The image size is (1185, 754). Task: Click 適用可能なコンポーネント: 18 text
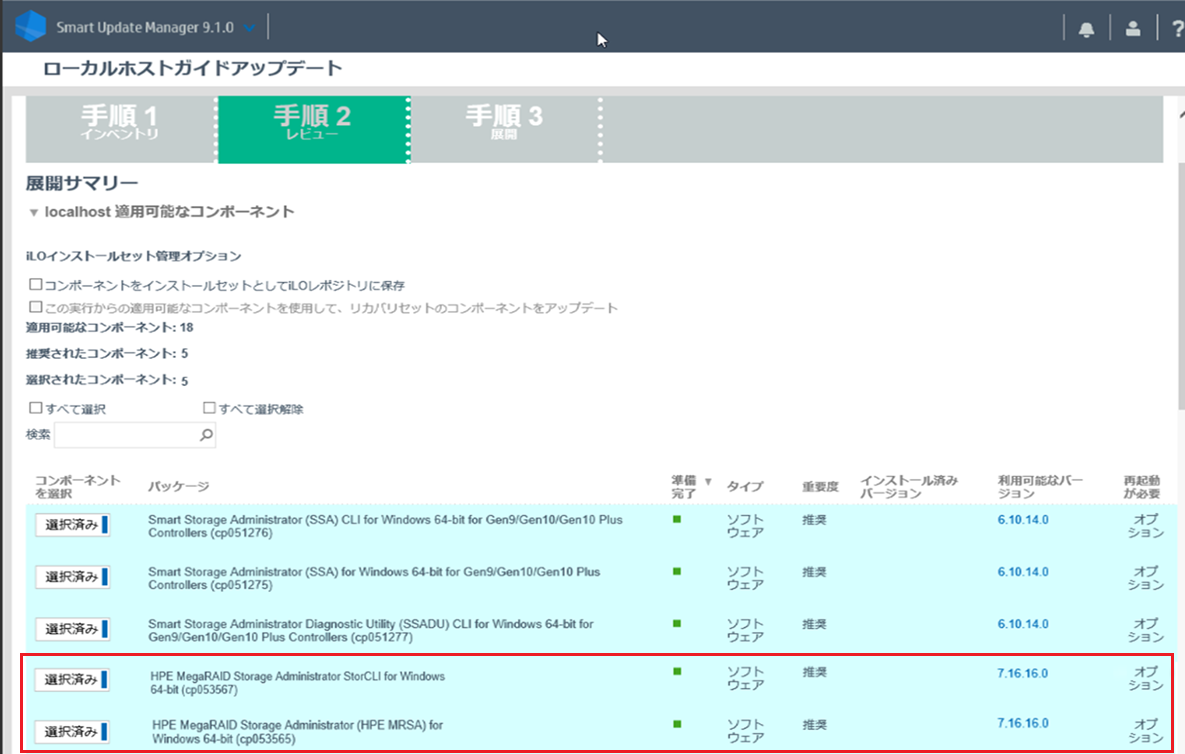110,327
